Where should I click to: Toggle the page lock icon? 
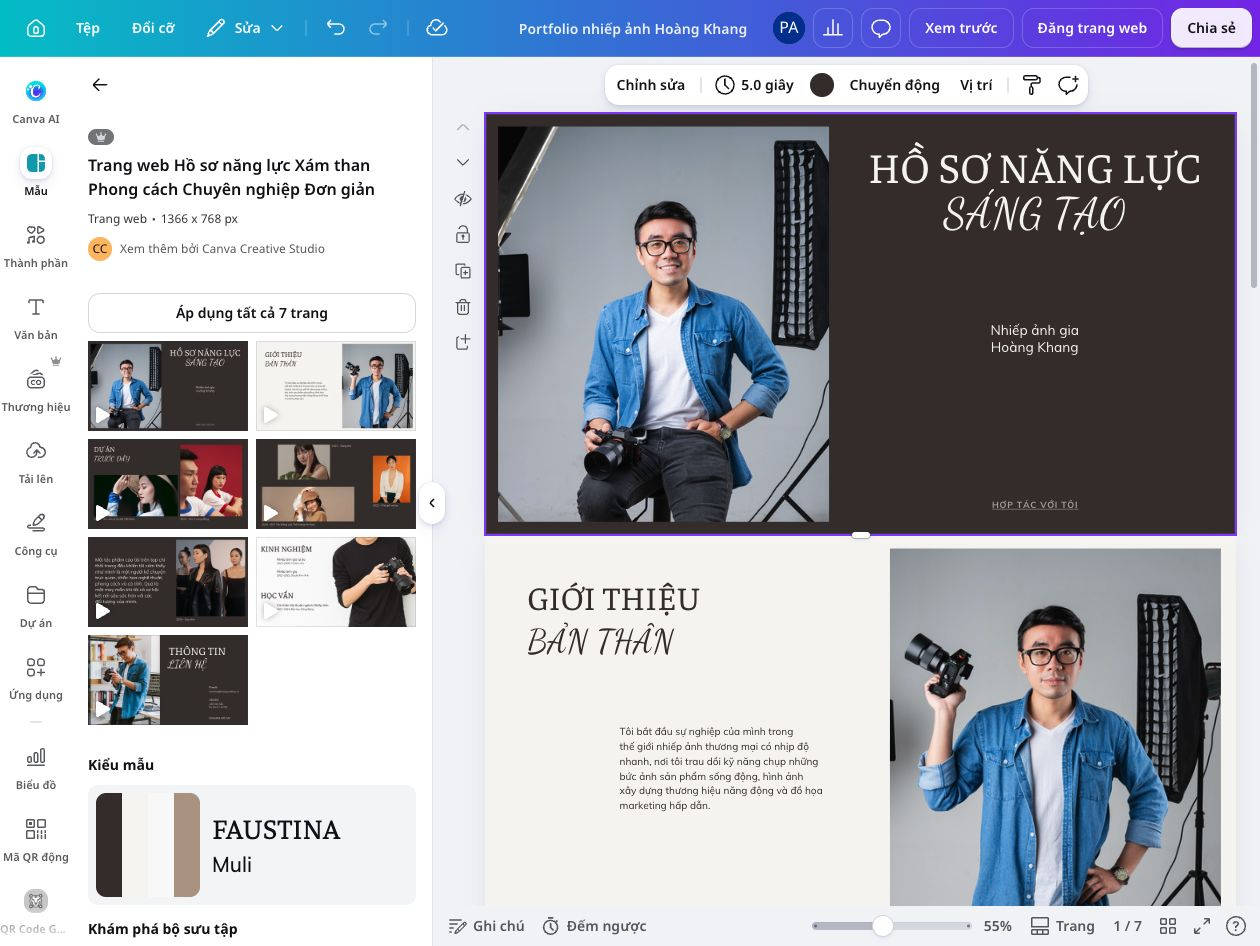[462, 235]
